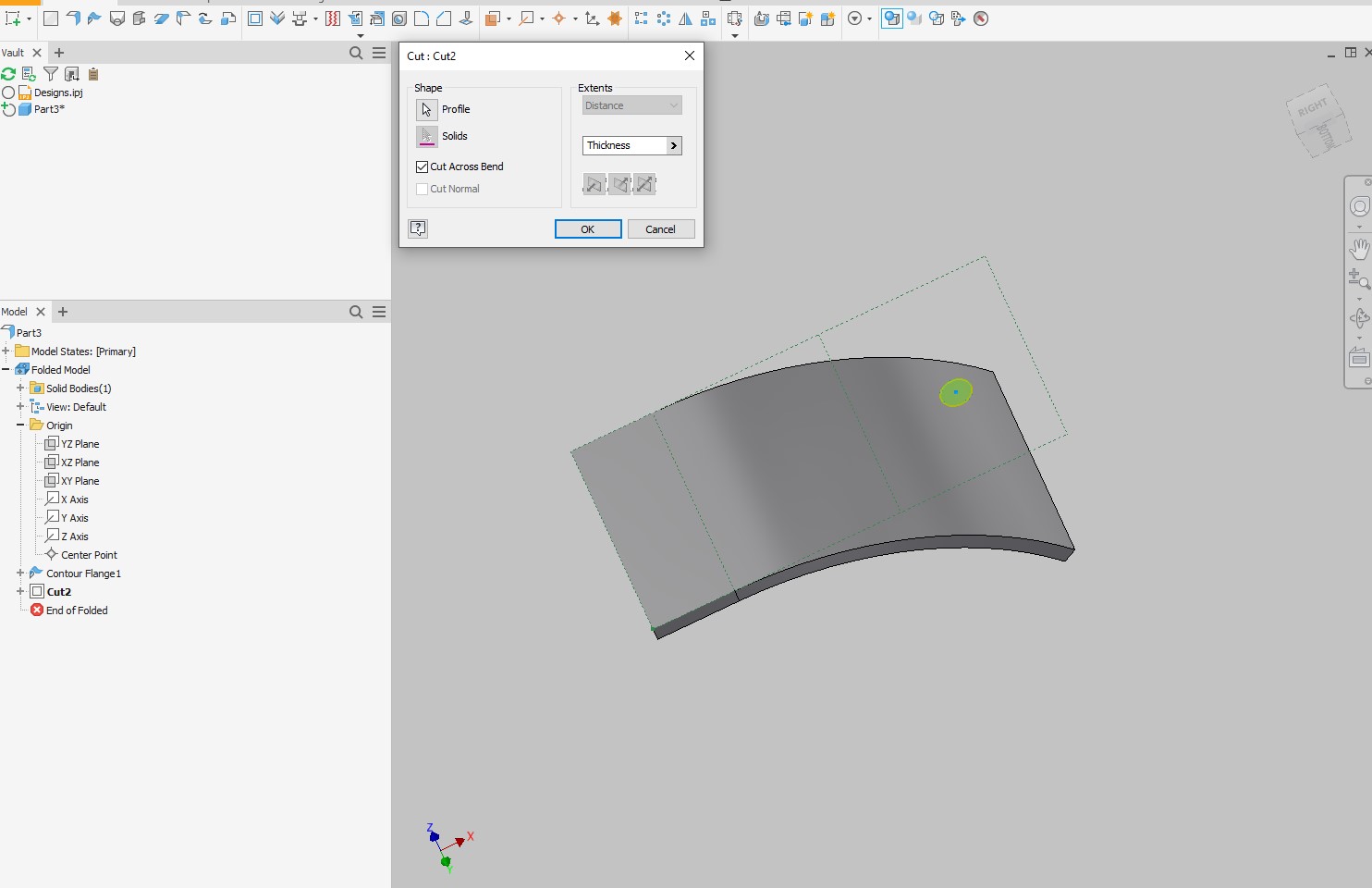
Task: Select the Rip tool with red zigzag
Action: click(x=333, y=18)
